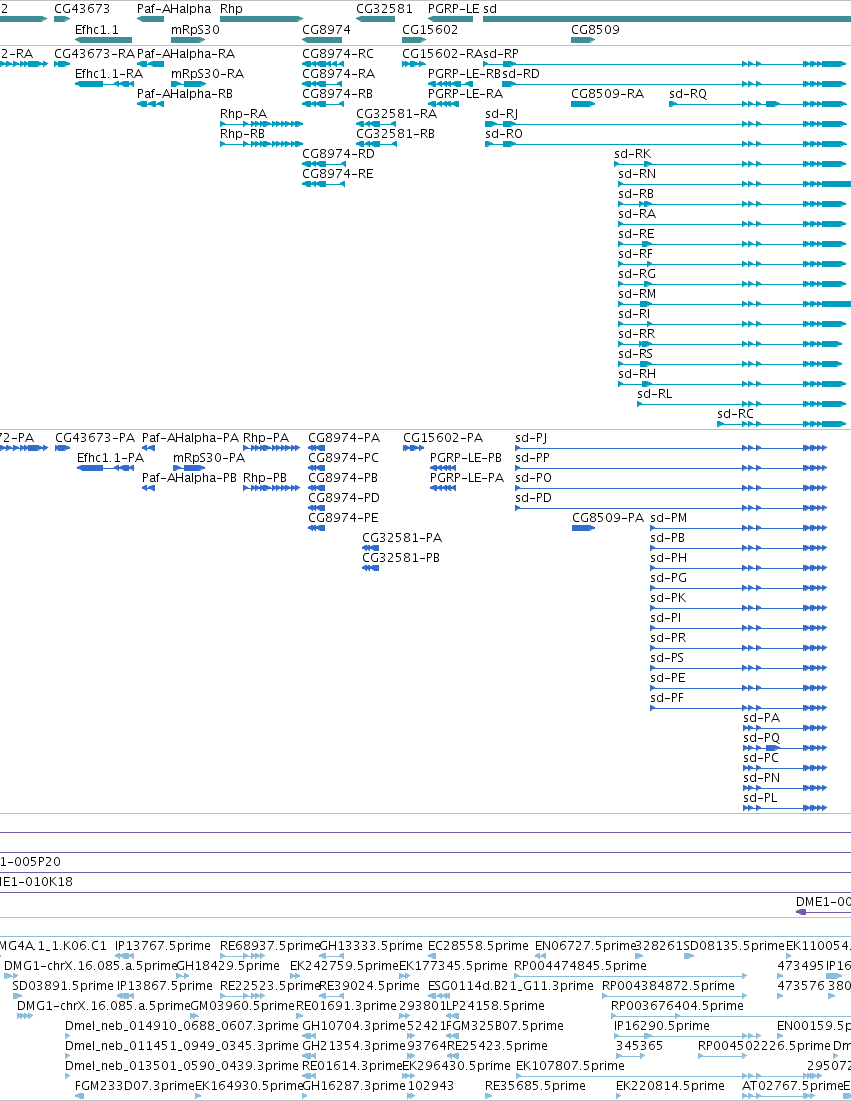The height and width of the screenshot is (1101, 851).
Task: Select transcript sd-RN
Action: click(x=637, y=174)
